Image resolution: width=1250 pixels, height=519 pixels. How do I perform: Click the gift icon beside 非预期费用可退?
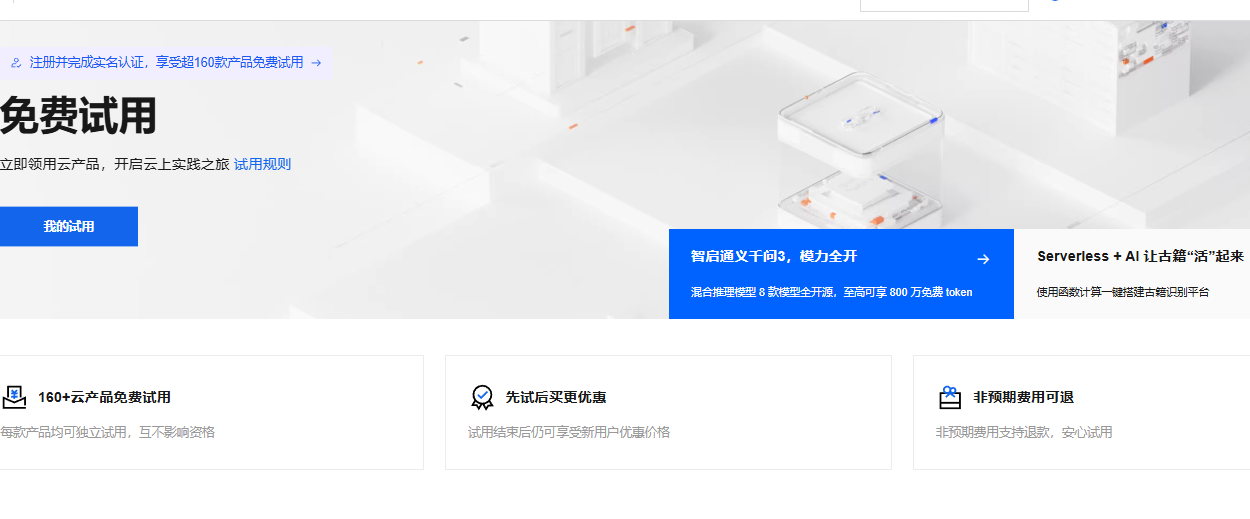click(x=950, y=397)
